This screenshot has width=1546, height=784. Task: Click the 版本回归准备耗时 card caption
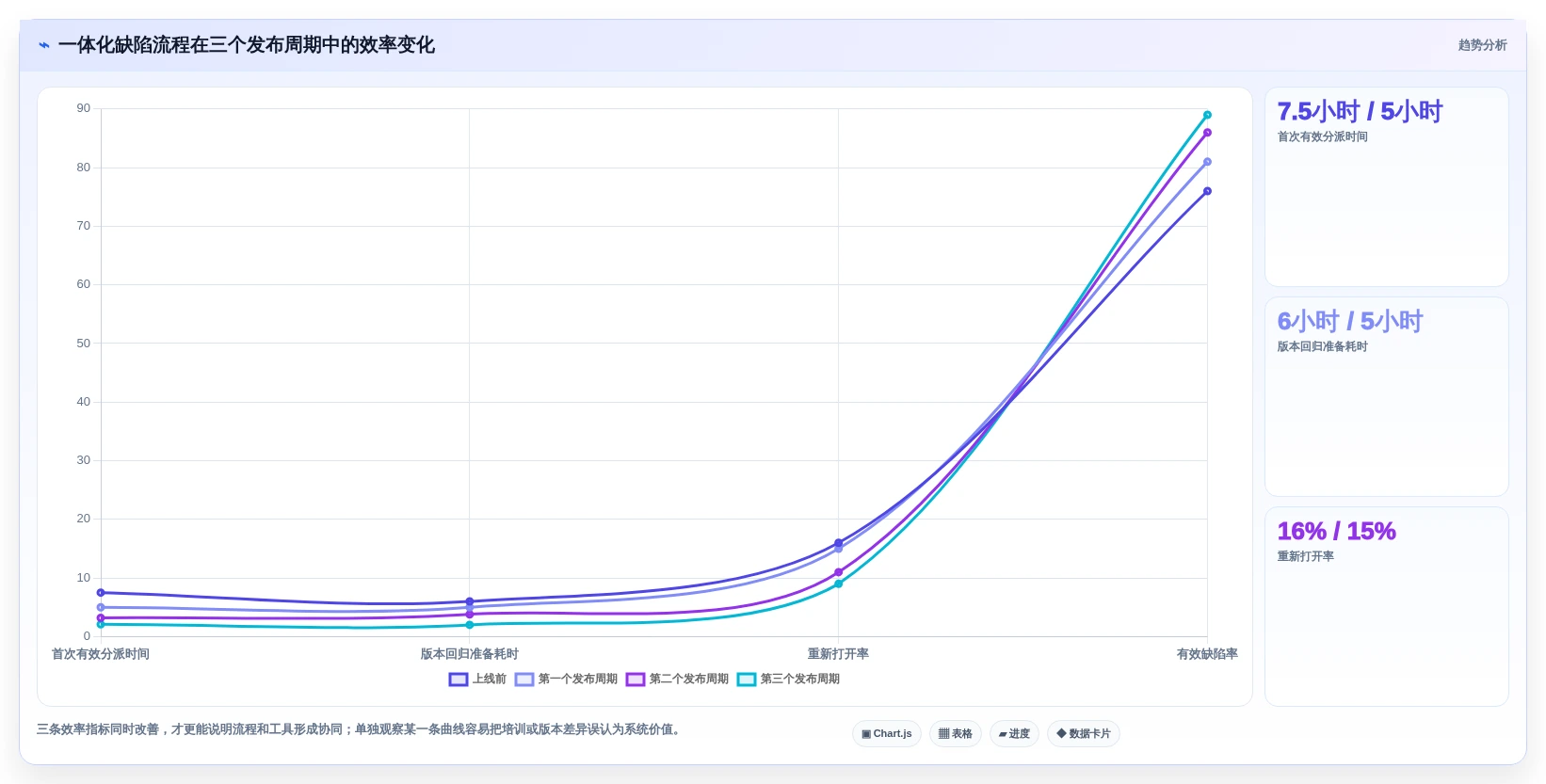click(x=1322, y=347)
